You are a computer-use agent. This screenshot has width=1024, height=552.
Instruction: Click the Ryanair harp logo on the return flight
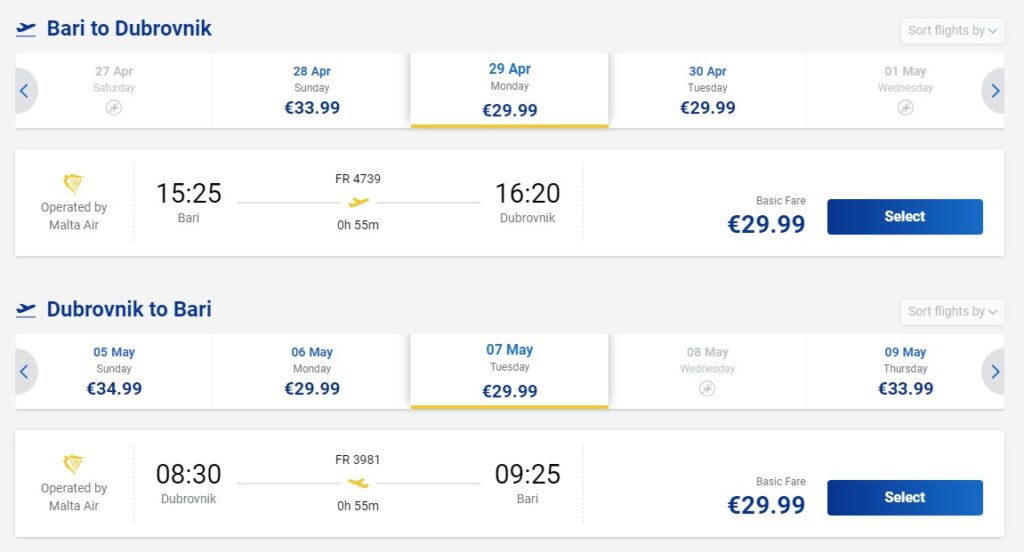pyautogui.click(x=74, y=465)
